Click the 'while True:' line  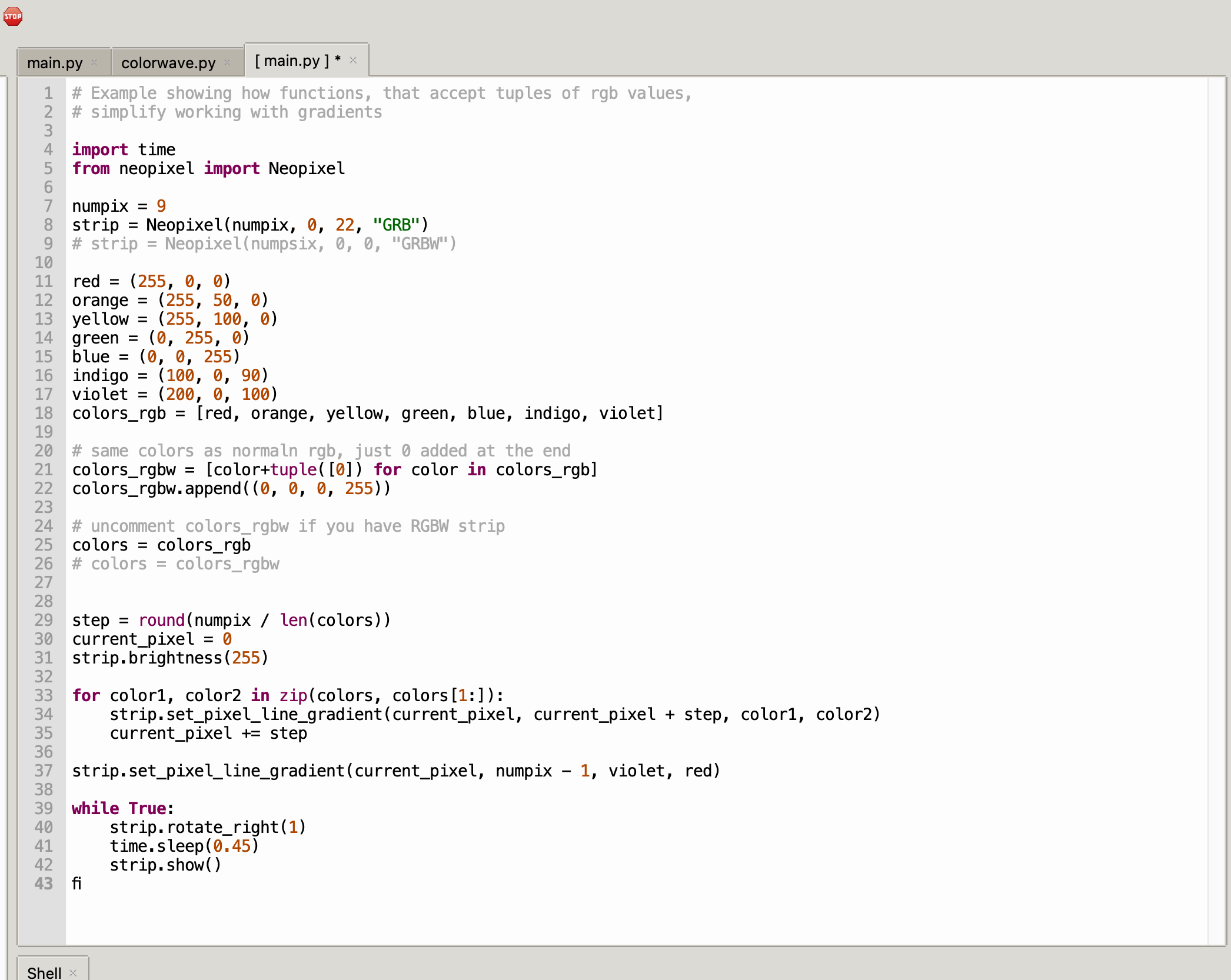(123, 808)
